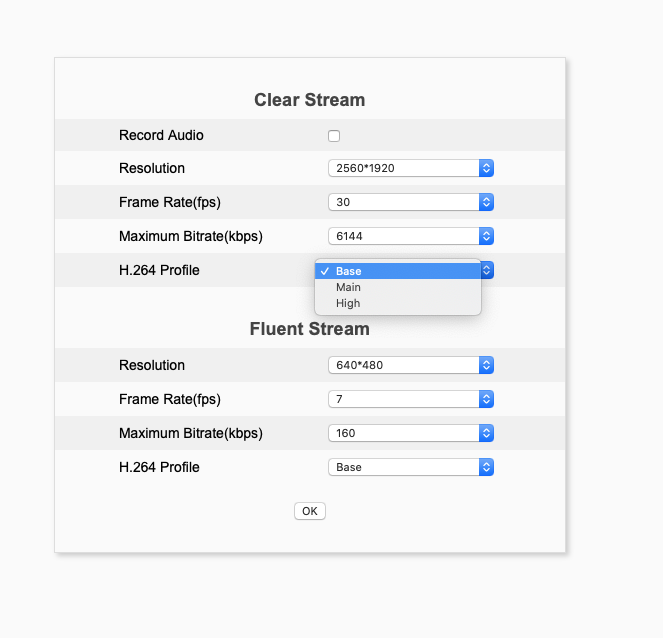Click the blue arrows of Clear Stream Maximum Bitrate

tap(486, 236)
